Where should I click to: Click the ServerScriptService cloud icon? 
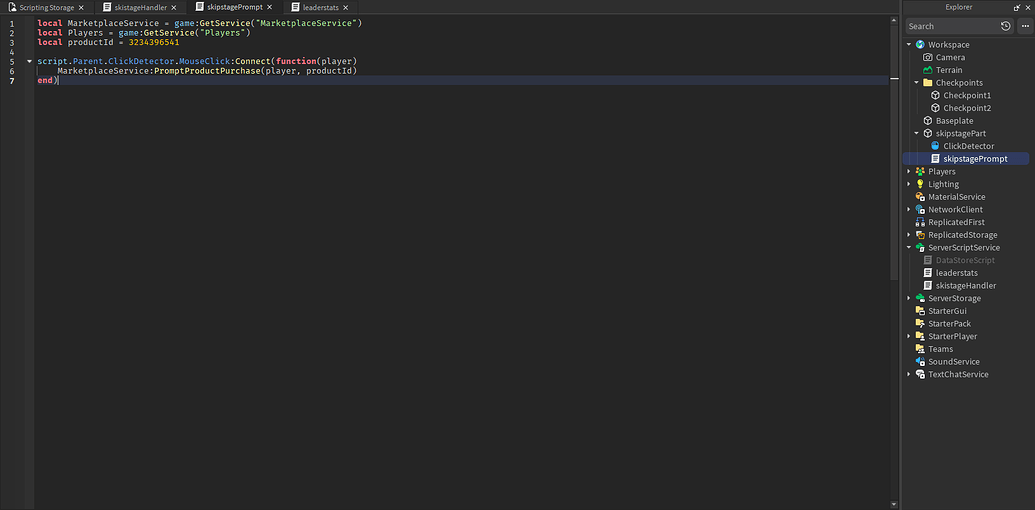click(920, 247)
